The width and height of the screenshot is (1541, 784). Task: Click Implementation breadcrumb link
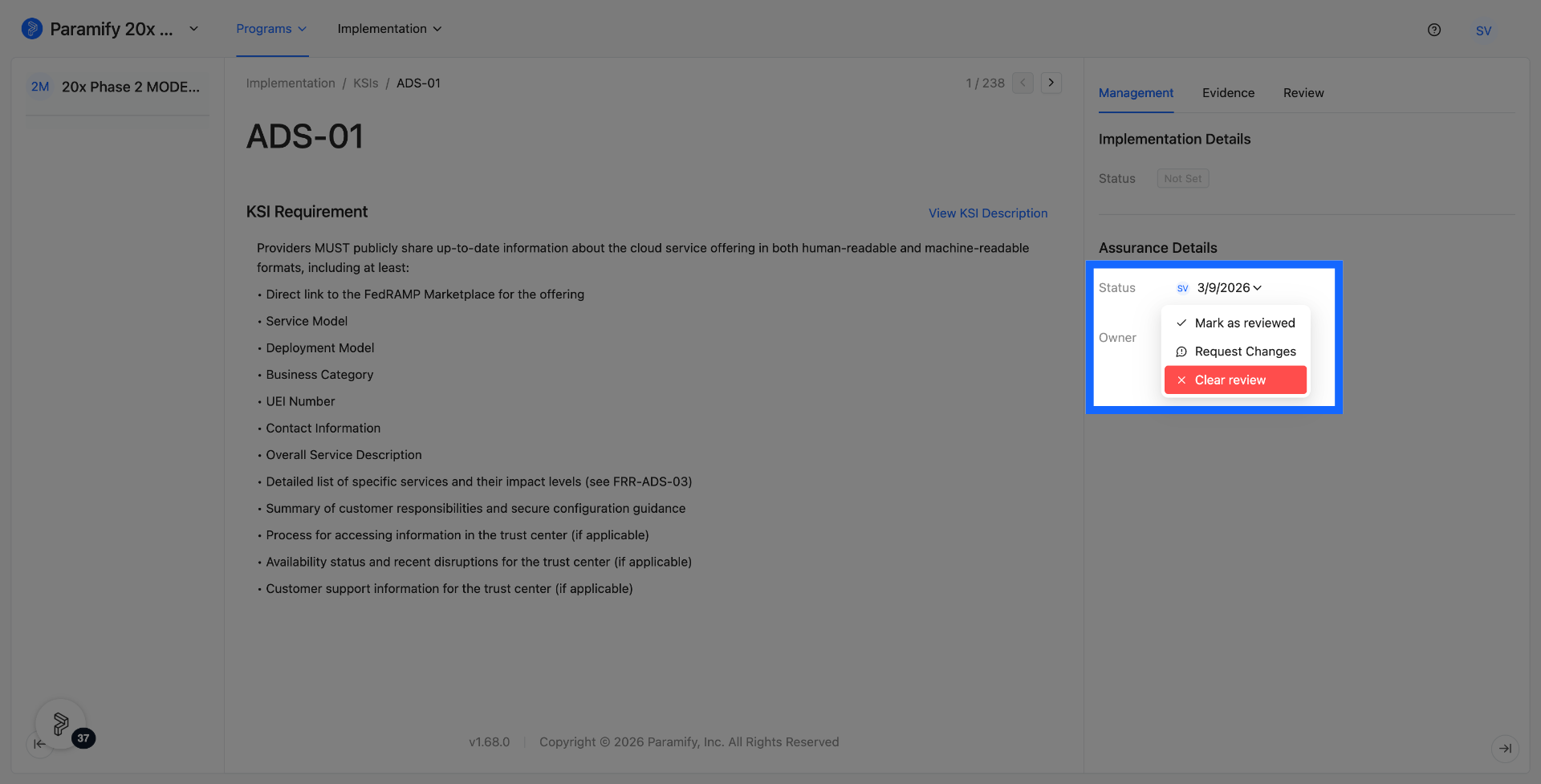(x=291, y=83)
